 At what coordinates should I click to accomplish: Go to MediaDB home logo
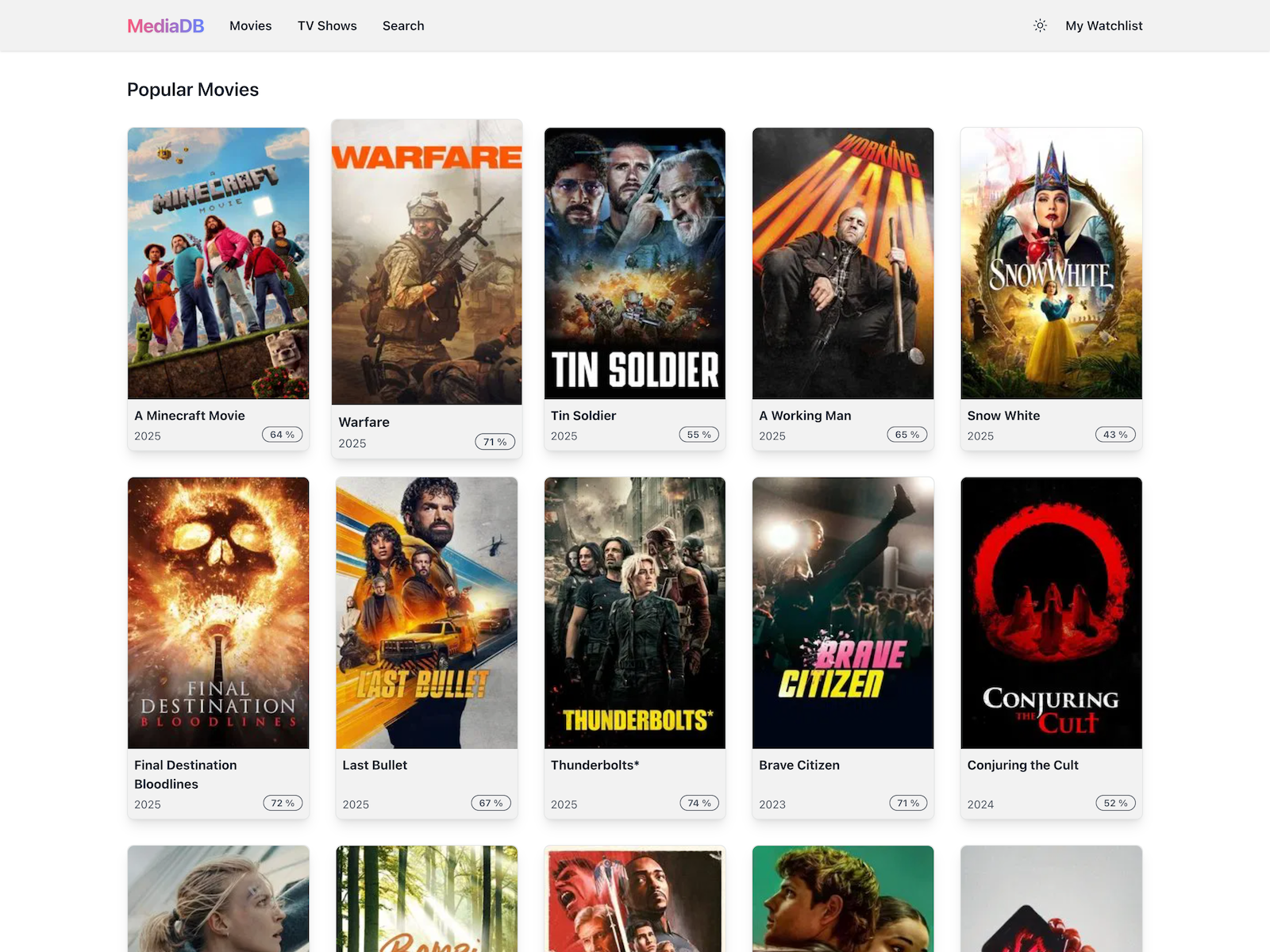(x=166, y=25)
